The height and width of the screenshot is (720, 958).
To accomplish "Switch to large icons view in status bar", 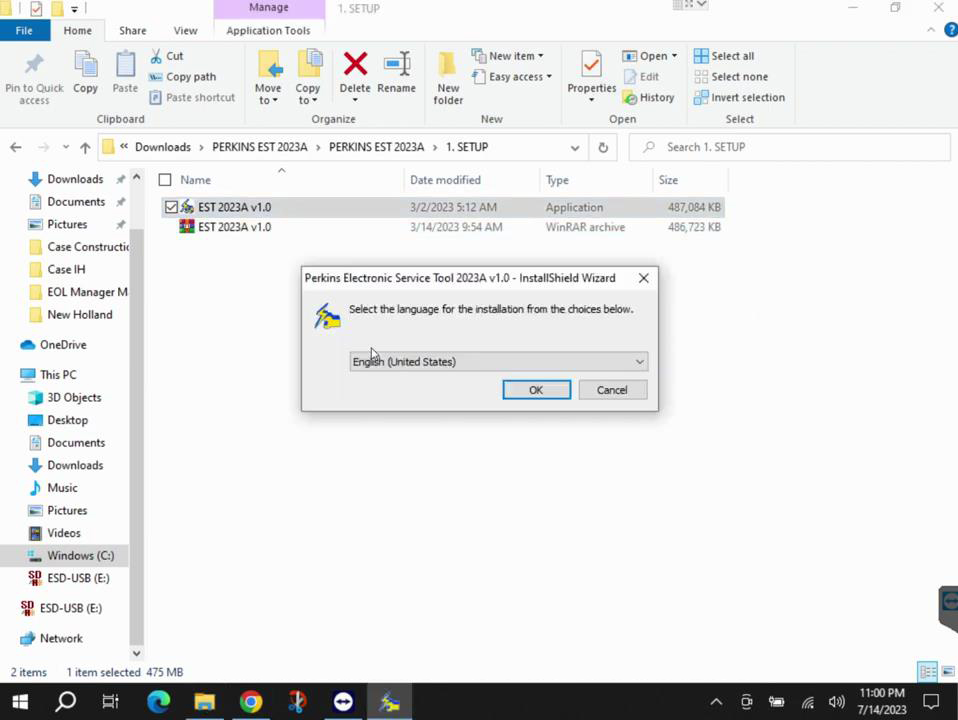I will click(948, 672).
